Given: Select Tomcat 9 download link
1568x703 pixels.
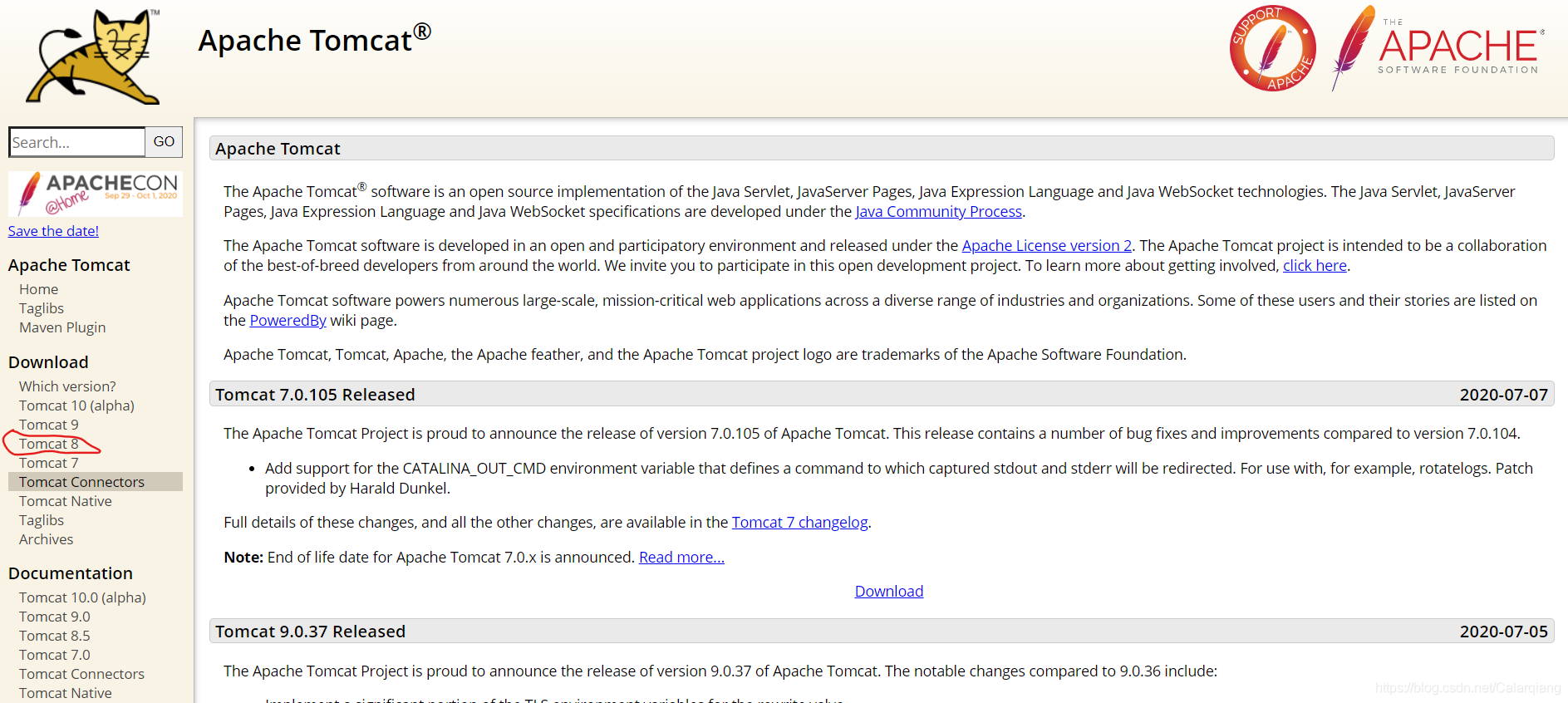Looking at the screenshot, I should pos(49,425).
